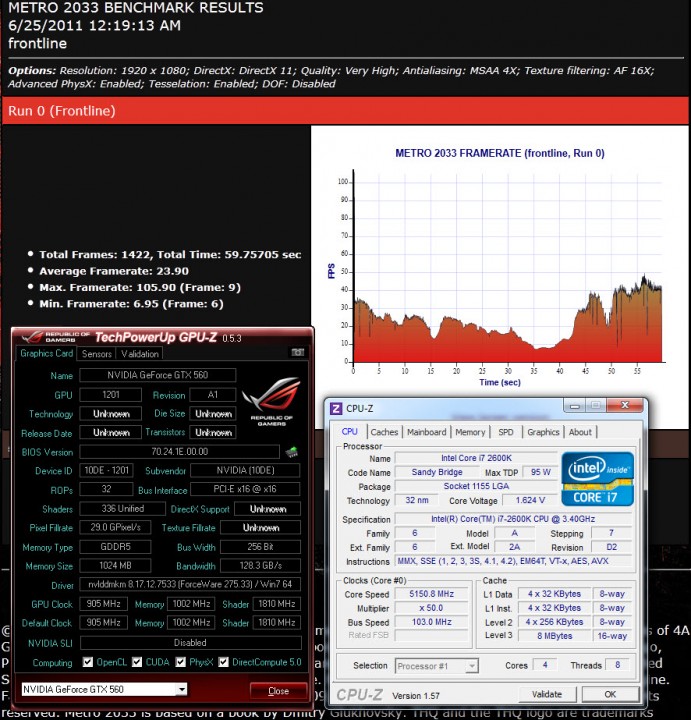Click the Level 3 cache 8 MBytes value

tap(554, 636)
